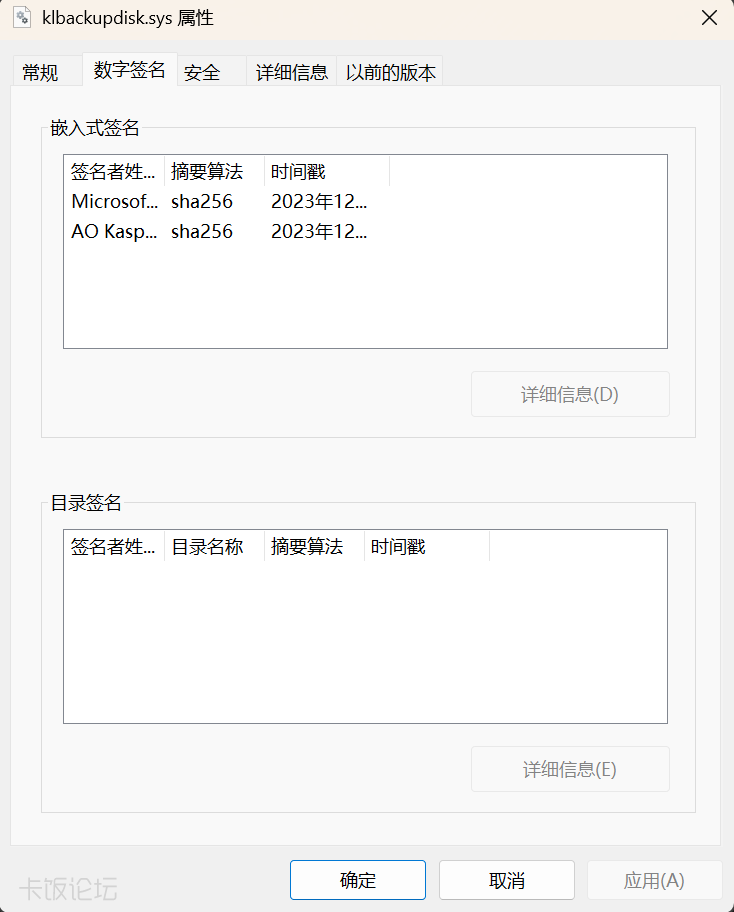Click the 详细信息(D) button

[570, 394]
